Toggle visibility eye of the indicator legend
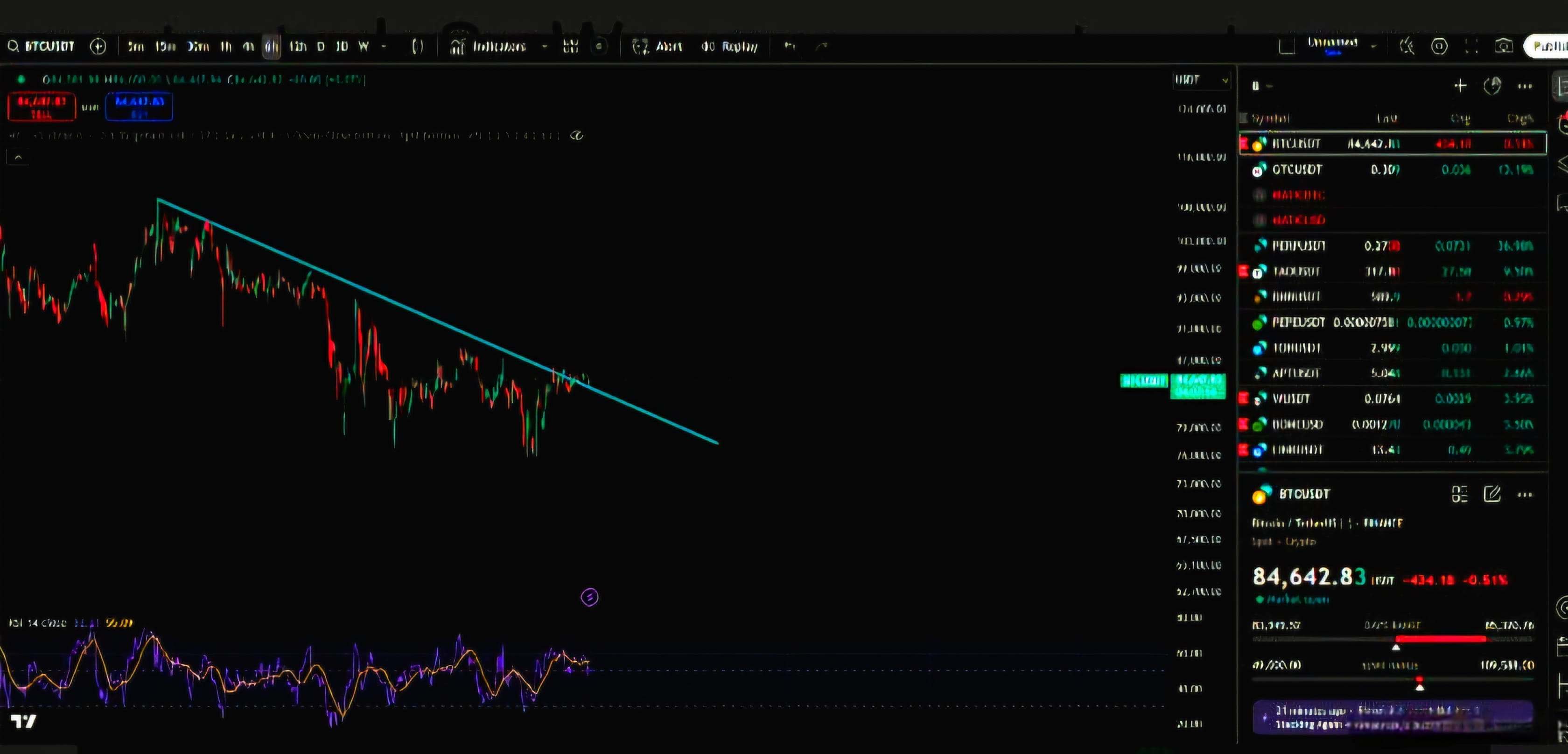 point(576,135)
